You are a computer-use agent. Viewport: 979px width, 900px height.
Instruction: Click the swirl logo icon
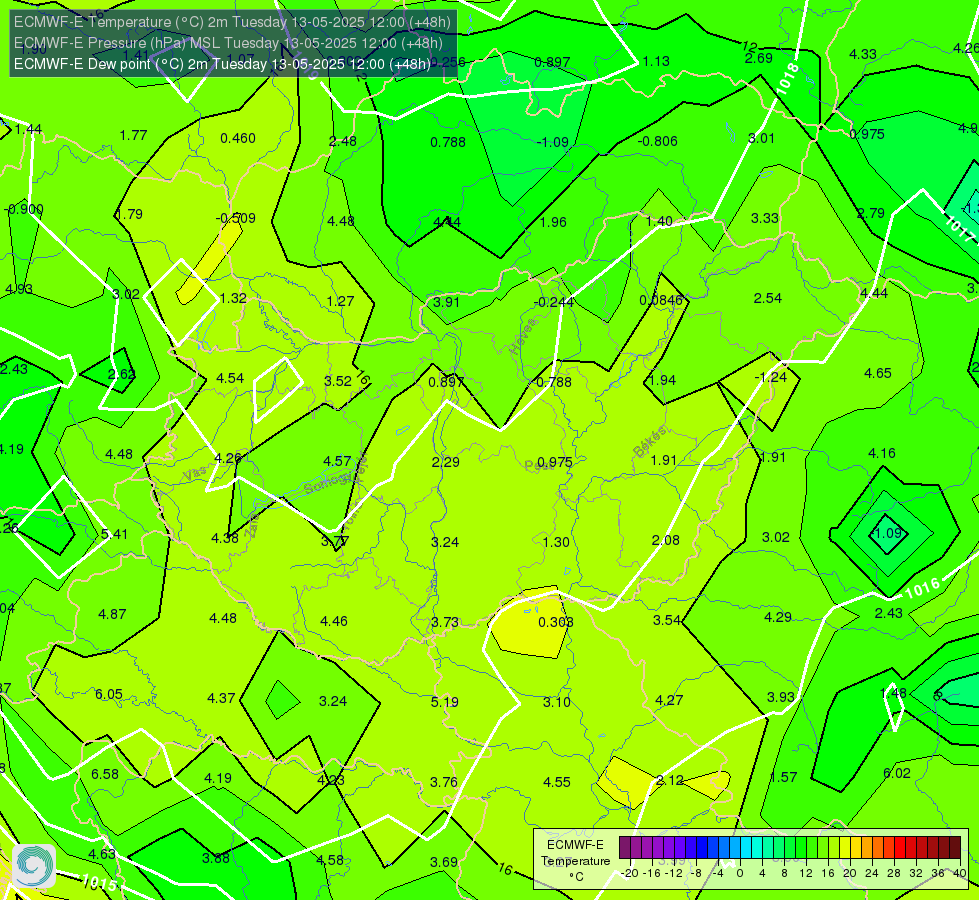(x=34, y=866)
